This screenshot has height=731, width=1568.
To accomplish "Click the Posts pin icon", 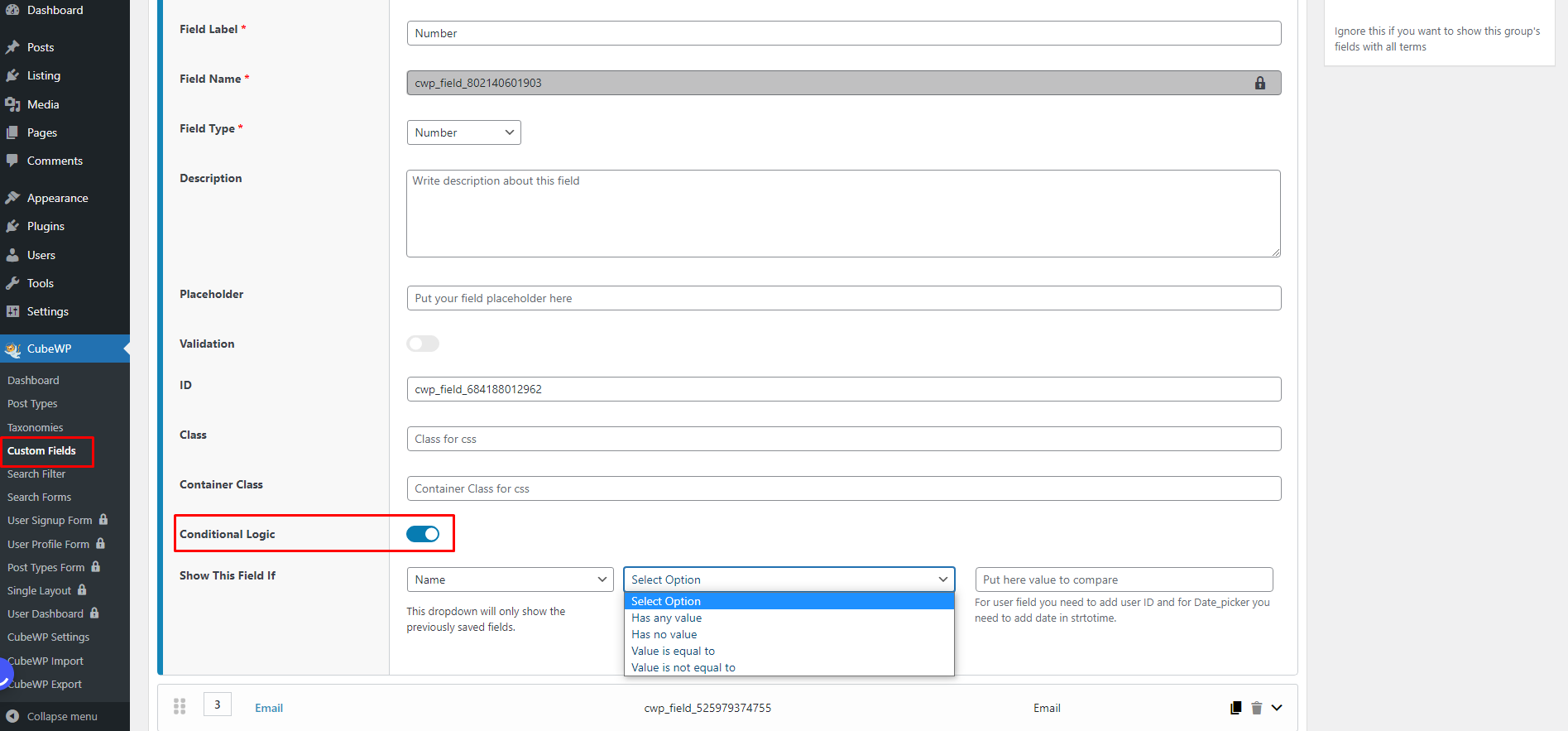I will point(12,47).
